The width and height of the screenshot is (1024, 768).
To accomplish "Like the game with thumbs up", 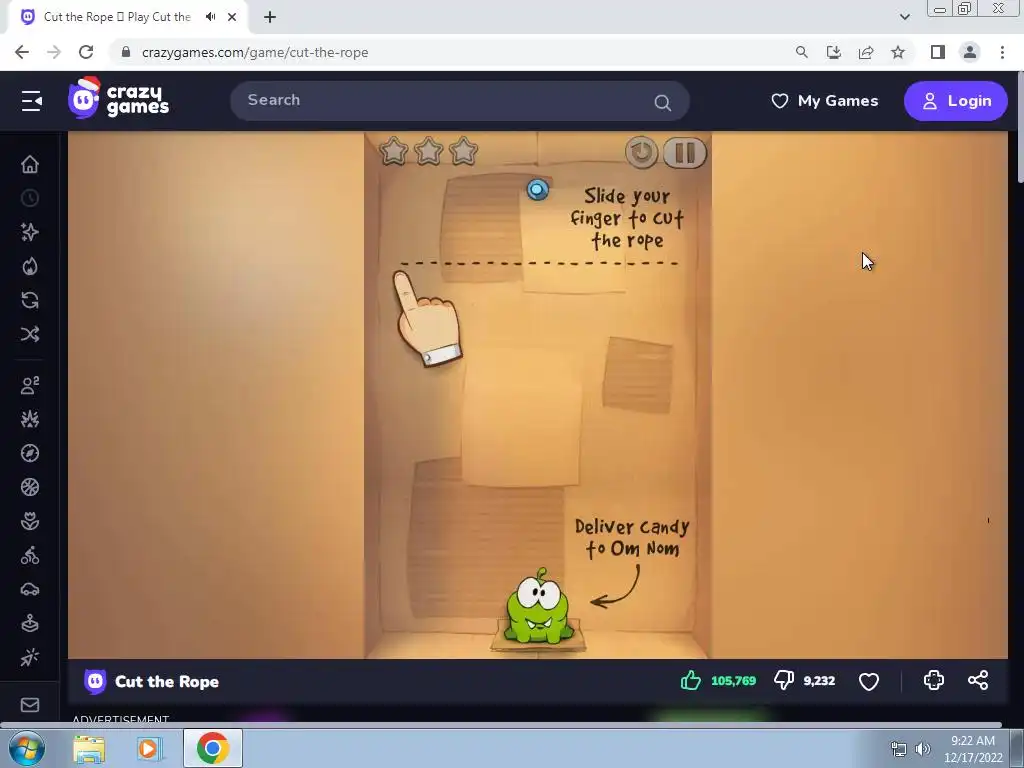I will [690, 680].
